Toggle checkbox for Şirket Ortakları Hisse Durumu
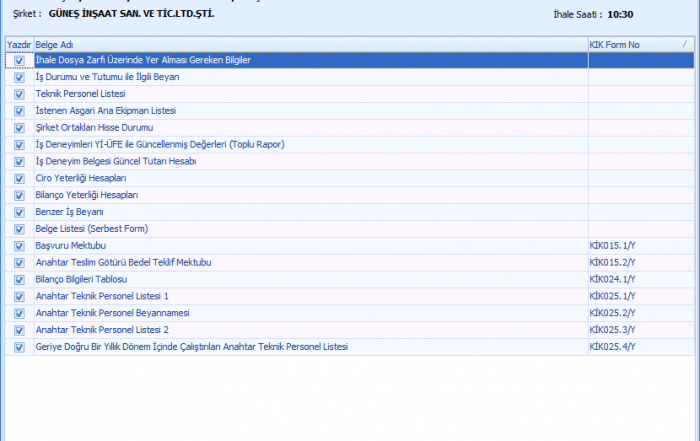The image size is (700, 441). [19, 128]
